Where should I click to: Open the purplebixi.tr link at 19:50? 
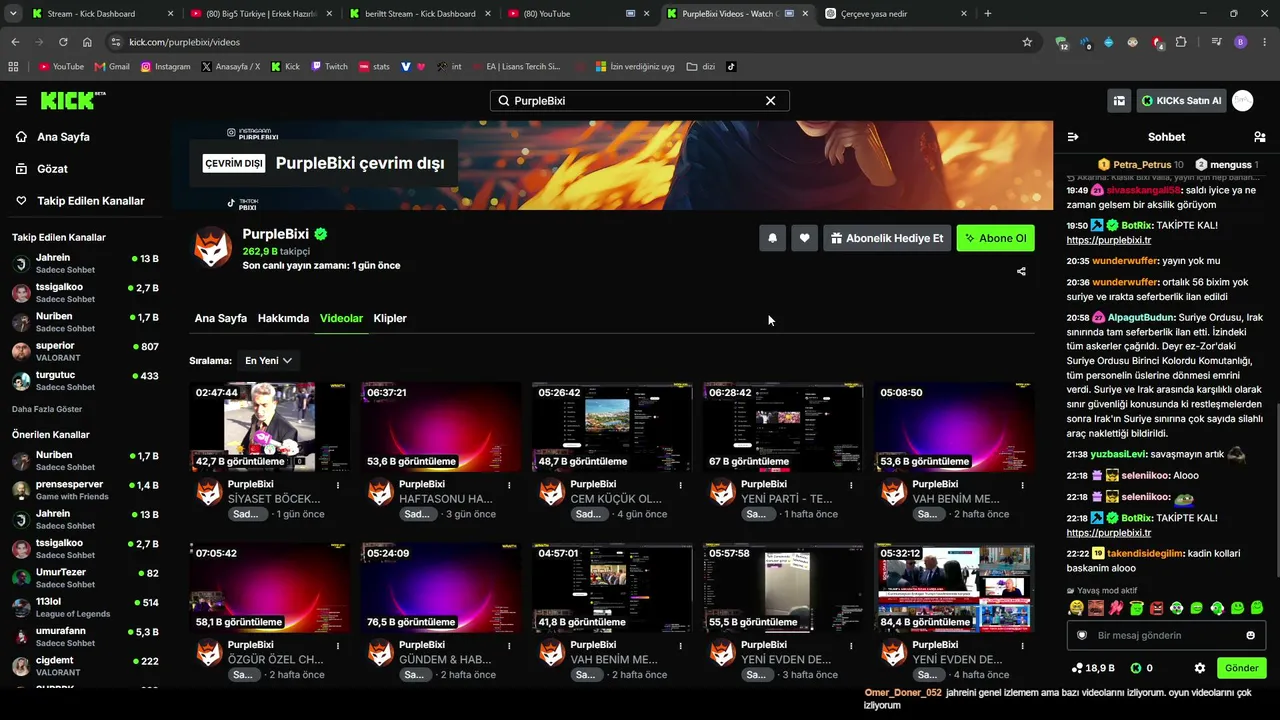click(1108, 240)
